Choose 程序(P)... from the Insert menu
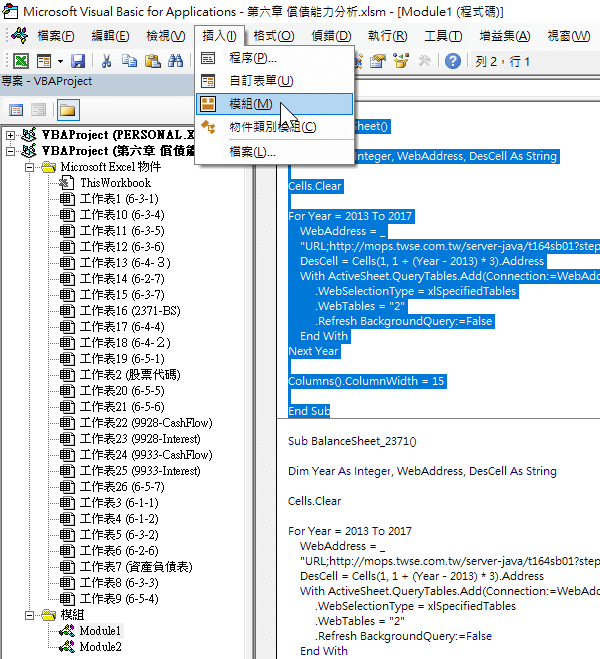Image resolution: width=600 pixels, height=659 pixels. (x=274, y=58)
